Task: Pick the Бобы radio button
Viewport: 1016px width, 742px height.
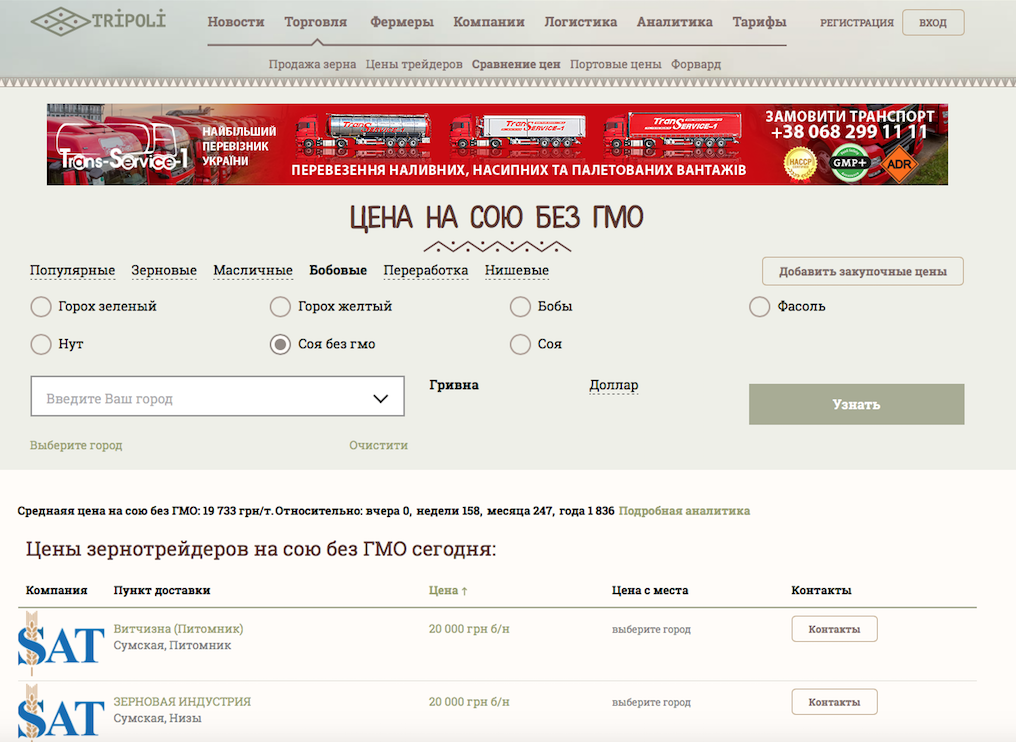Action: pos(520,307)
